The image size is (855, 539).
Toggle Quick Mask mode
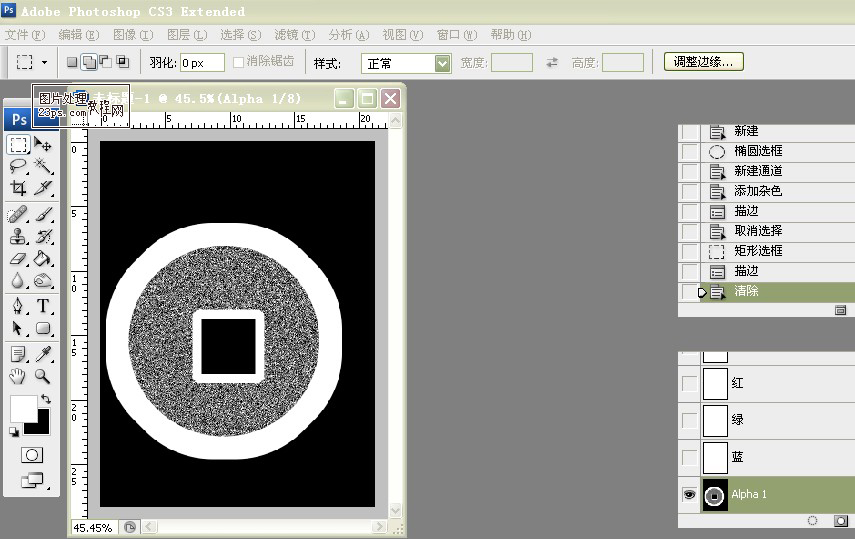tap(32, 455)
